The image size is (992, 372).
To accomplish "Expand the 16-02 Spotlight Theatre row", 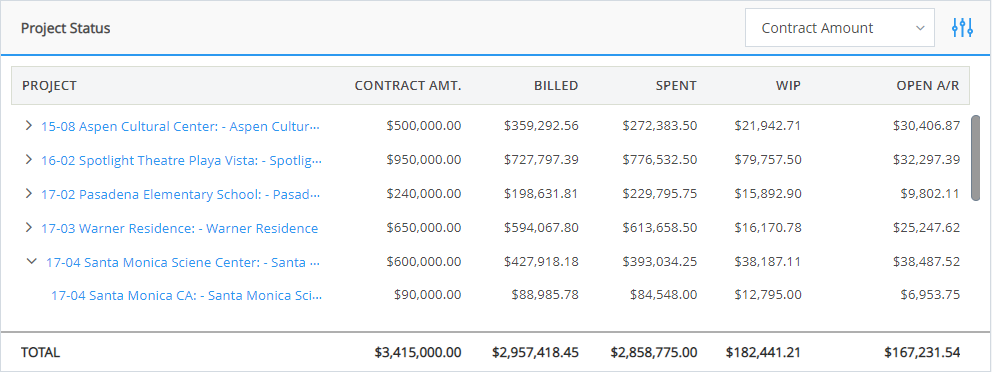I will [x=28, y=160].
